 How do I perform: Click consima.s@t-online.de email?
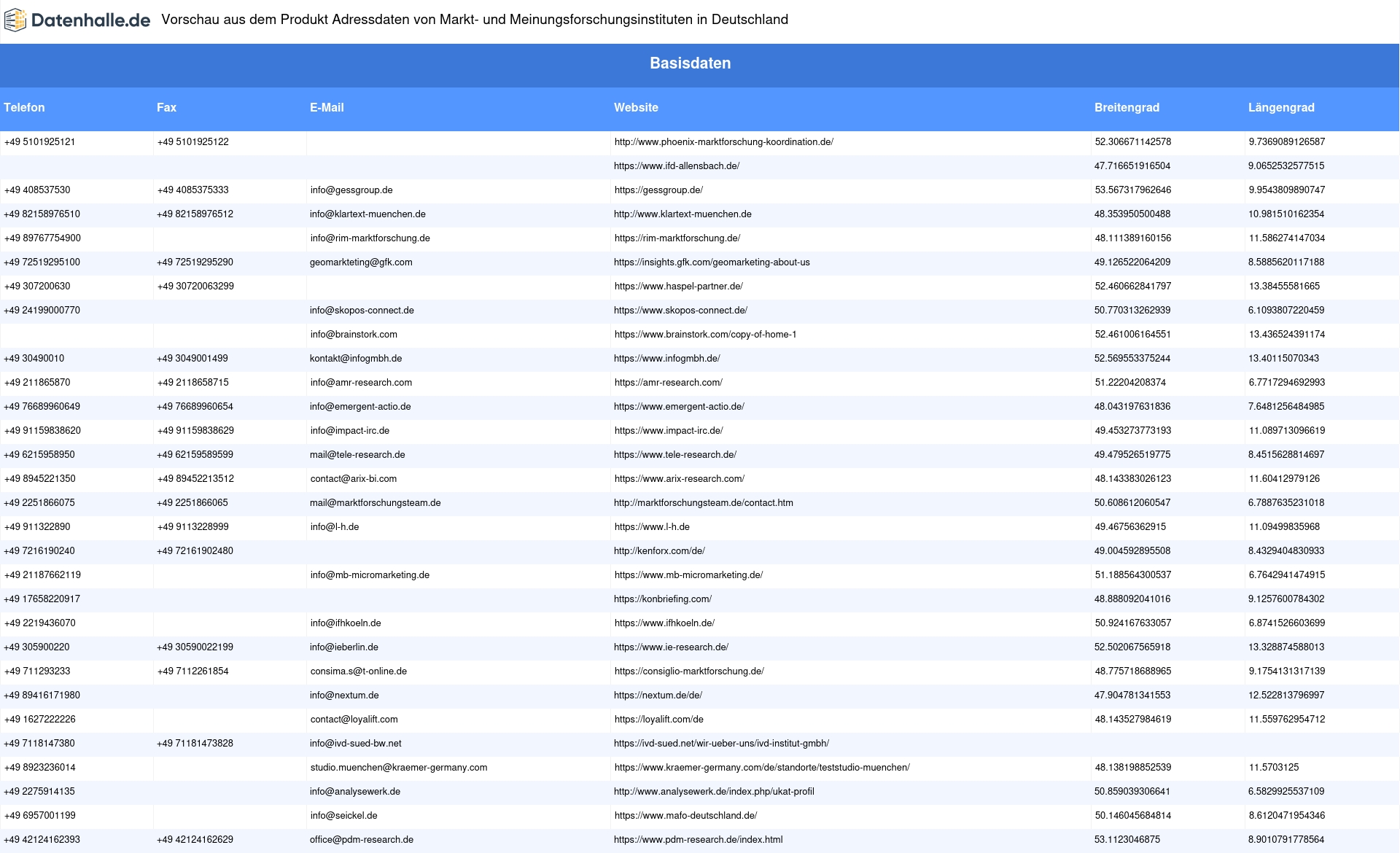358,671
